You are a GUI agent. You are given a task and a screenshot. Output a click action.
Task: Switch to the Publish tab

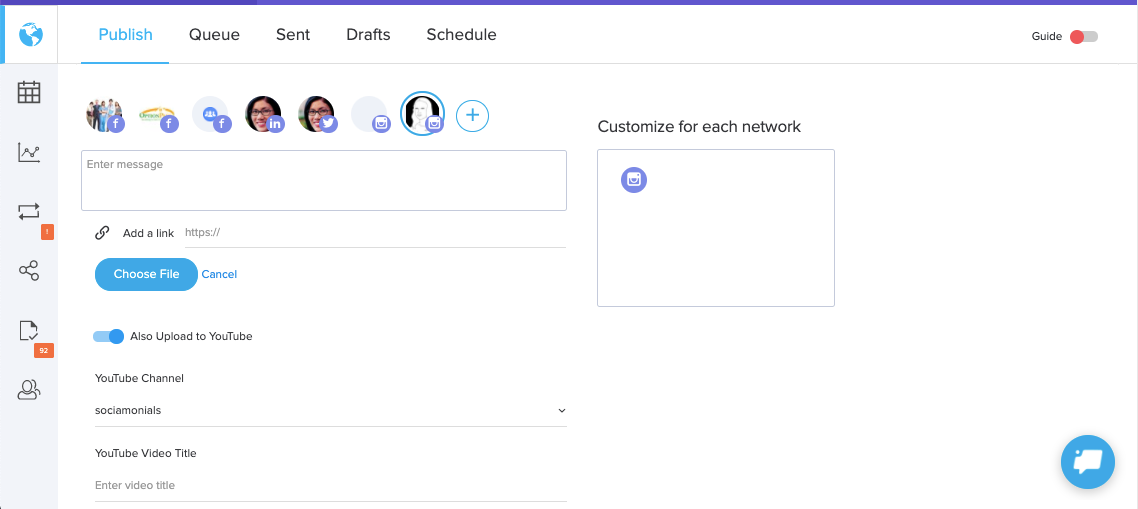[x=126, y=34]
